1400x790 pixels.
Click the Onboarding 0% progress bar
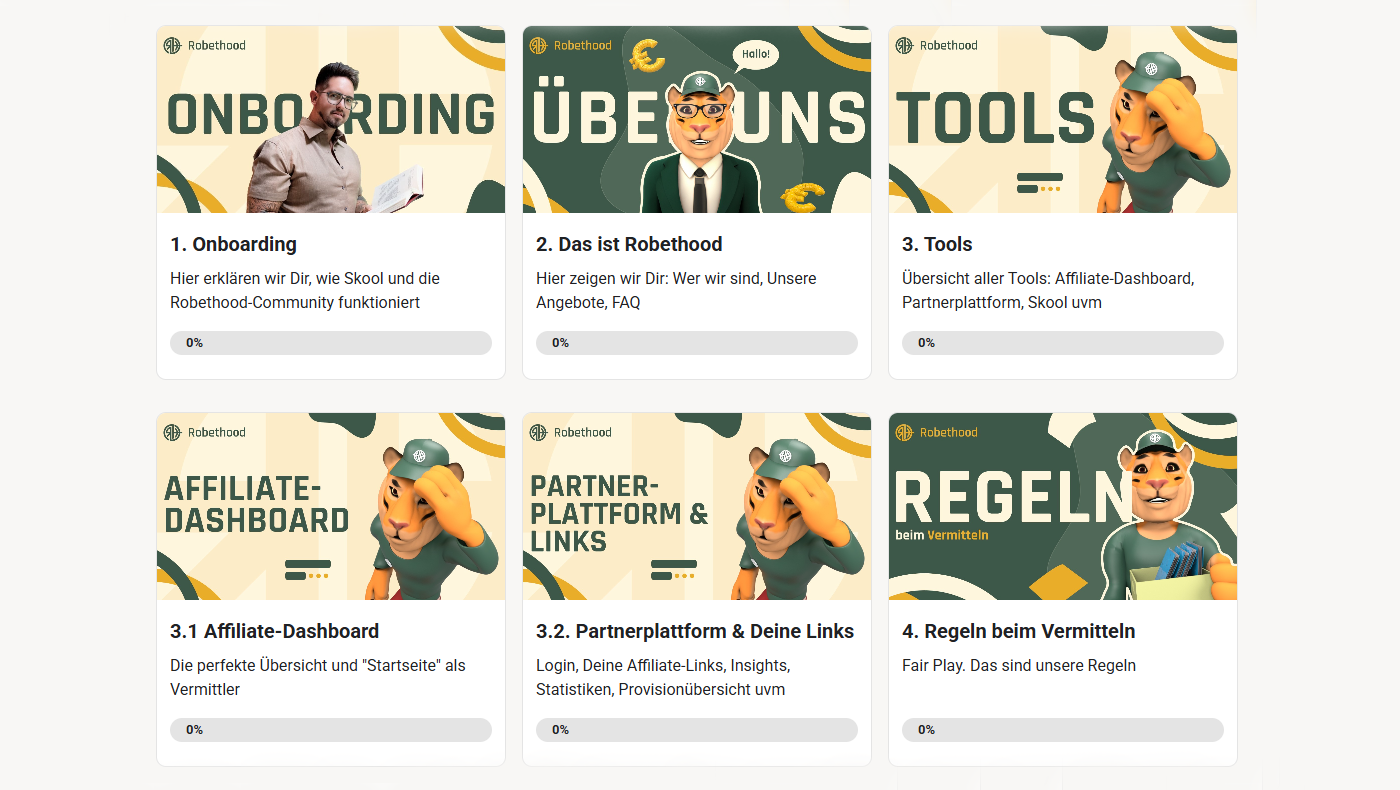point(331,343)
